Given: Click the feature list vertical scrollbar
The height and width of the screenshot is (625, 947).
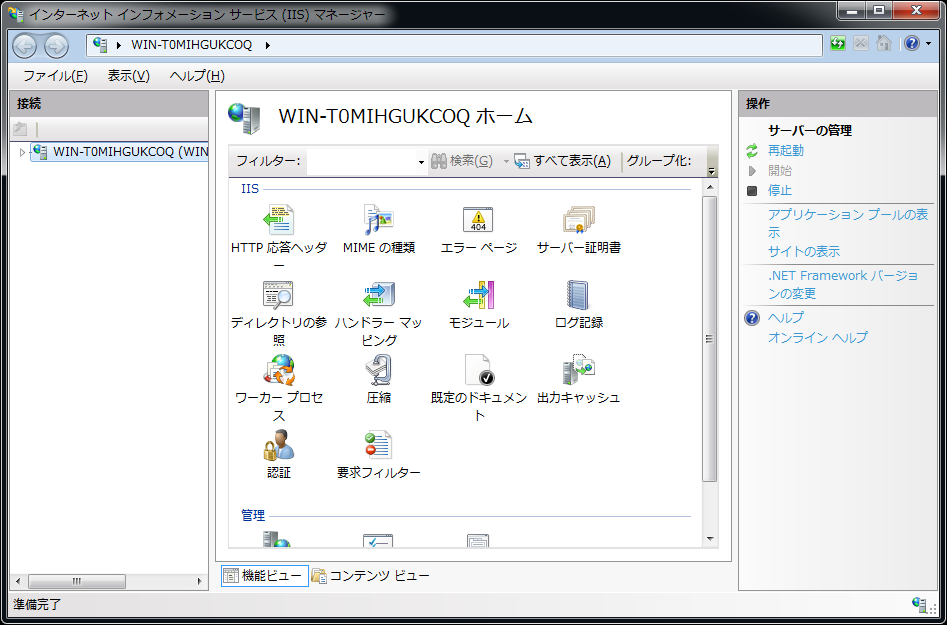Looking at the screenshot, I should [x=710, y=339].
